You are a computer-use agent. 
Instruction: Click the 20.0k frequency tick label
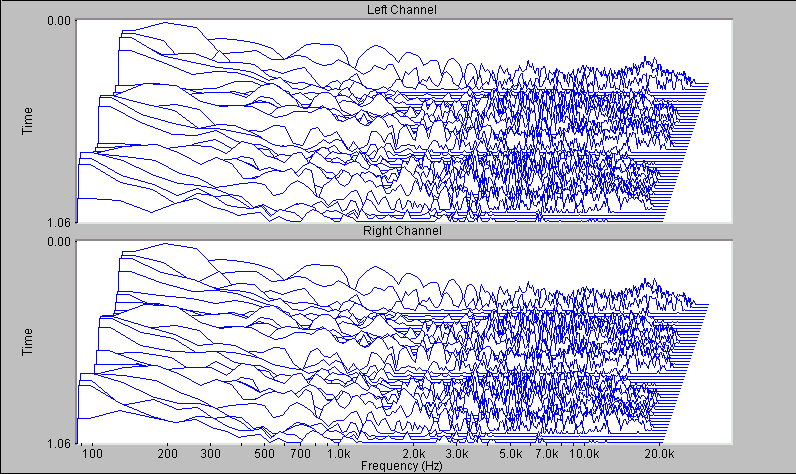pos(658,453)
